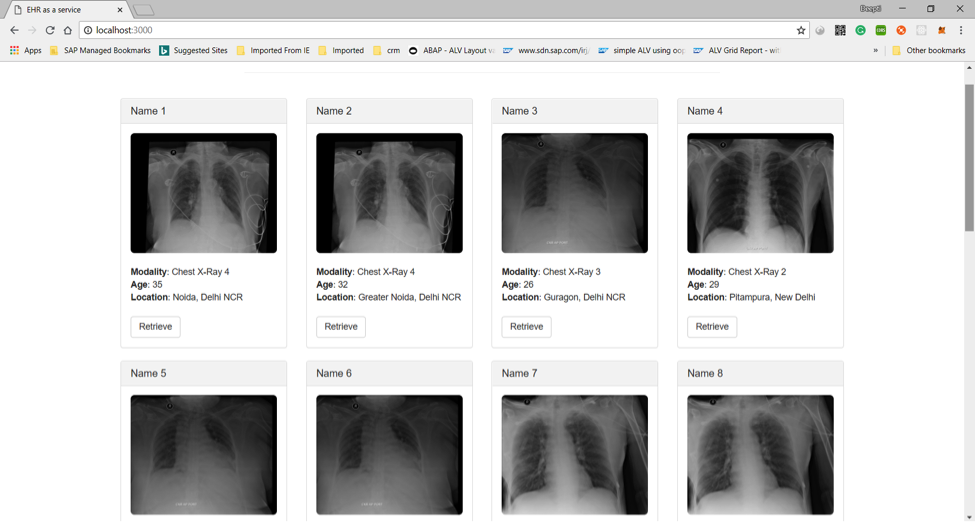Open the Grammarly extension icon
This screenshot has width=975, height=522.
[x=861, y=30]
